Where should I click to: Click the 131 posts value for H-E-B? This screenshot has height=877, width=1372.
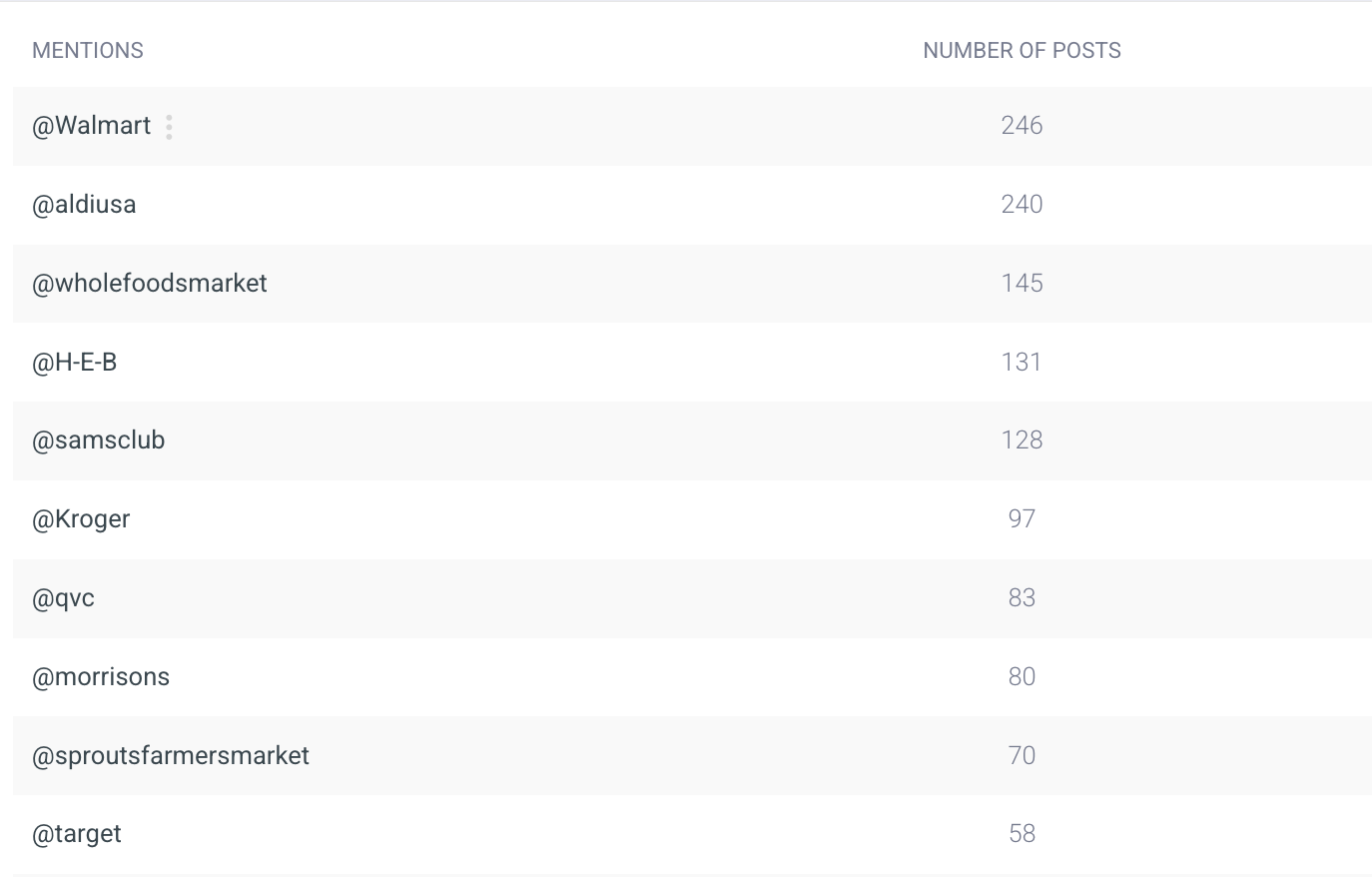1022,363
